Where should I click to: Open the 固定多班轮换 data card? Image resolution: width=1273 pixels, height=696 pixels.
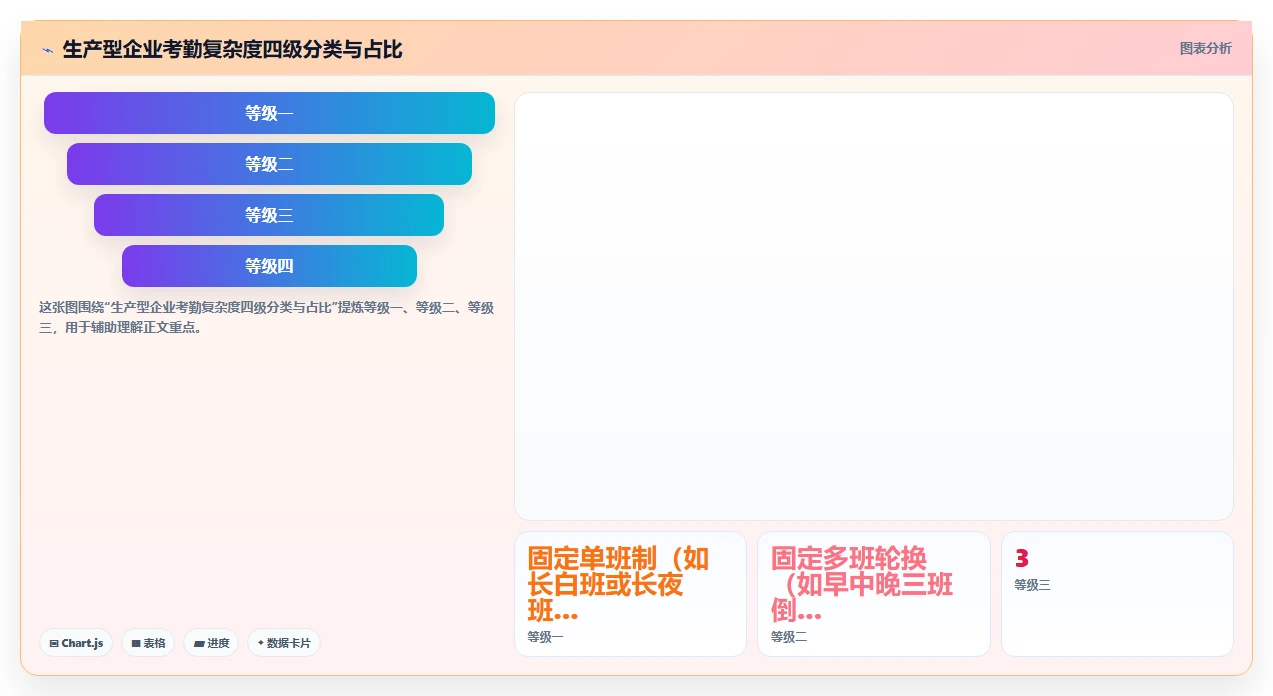coord(874,594)
